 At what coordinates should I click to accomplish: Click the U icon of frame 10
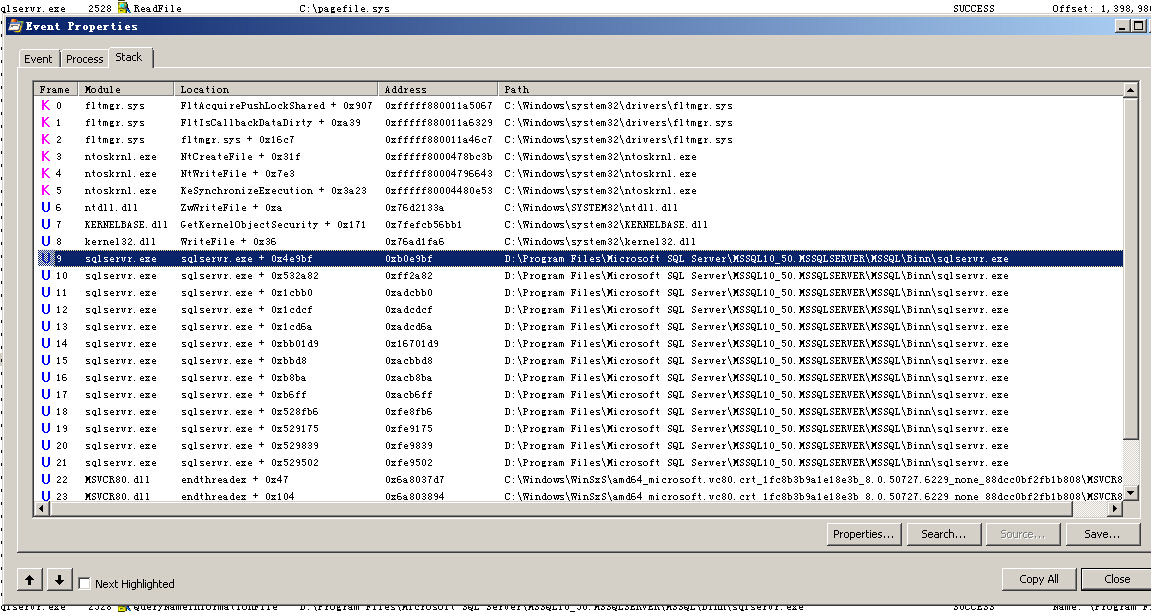coord(46,275)
